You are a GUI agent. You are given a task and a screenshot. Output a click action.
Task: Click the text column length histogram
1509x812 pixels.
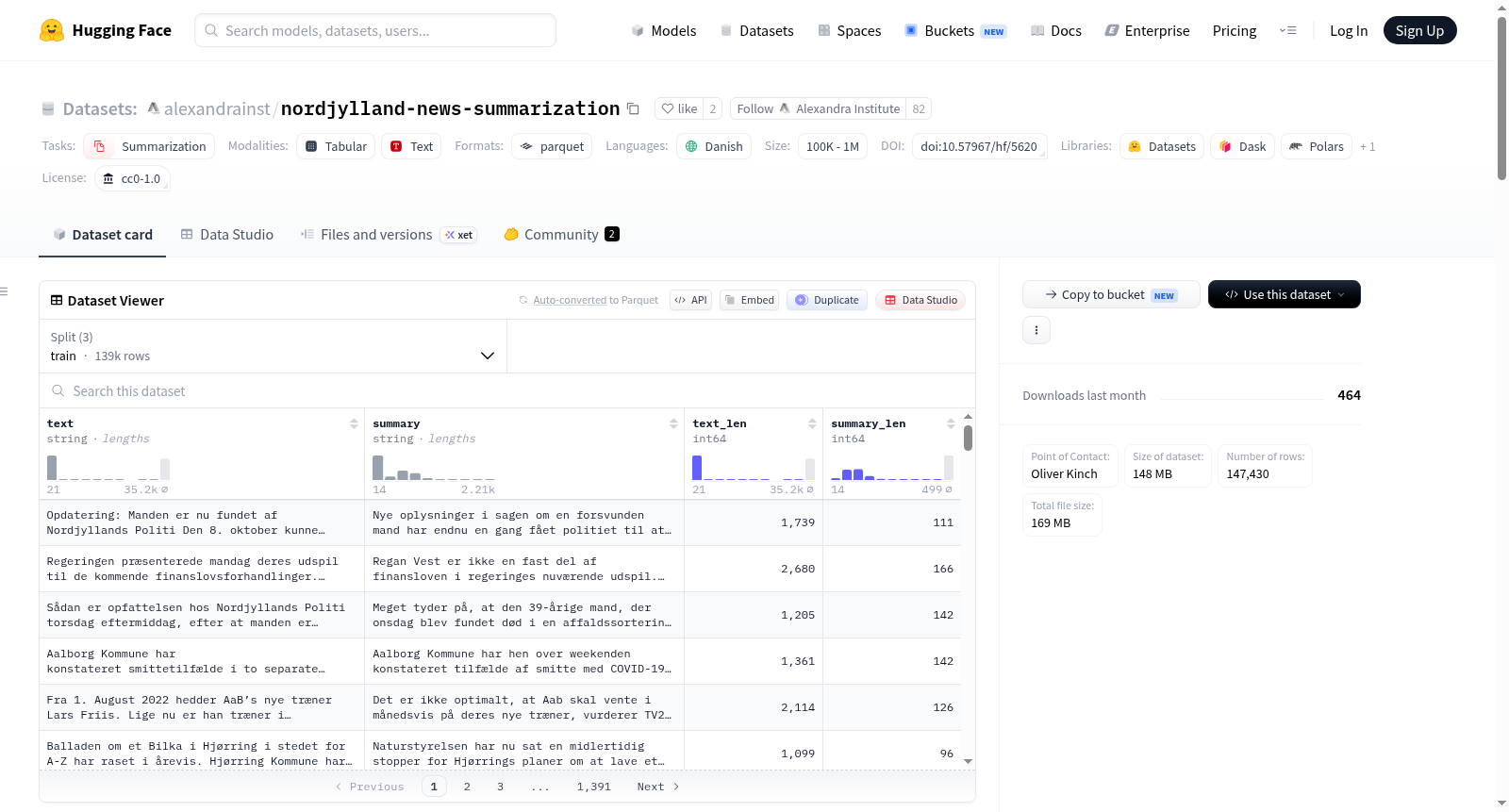point(108,469)
